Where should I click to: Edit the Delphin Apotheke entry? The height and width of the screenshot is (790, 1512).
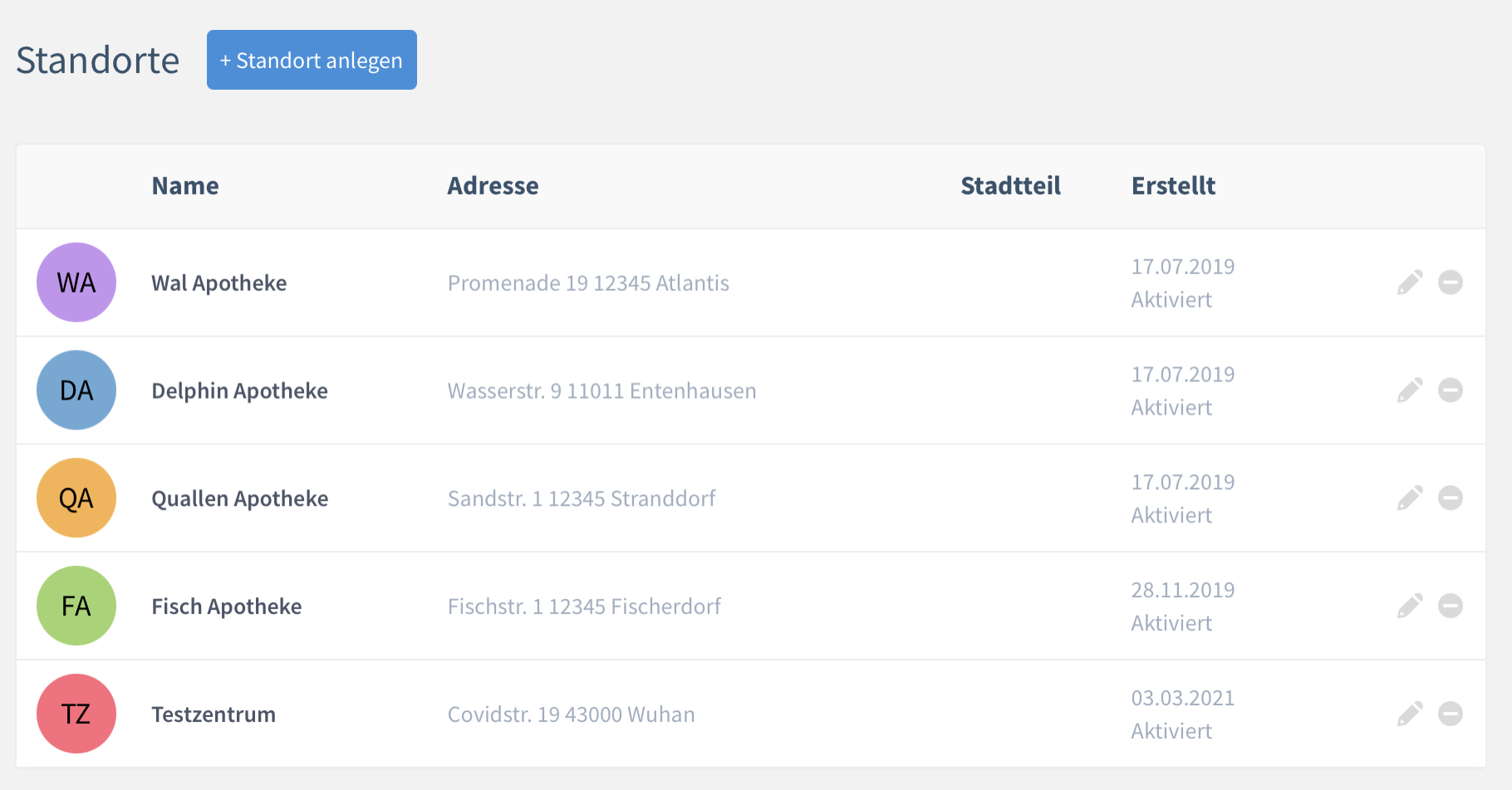point(1410,390)
